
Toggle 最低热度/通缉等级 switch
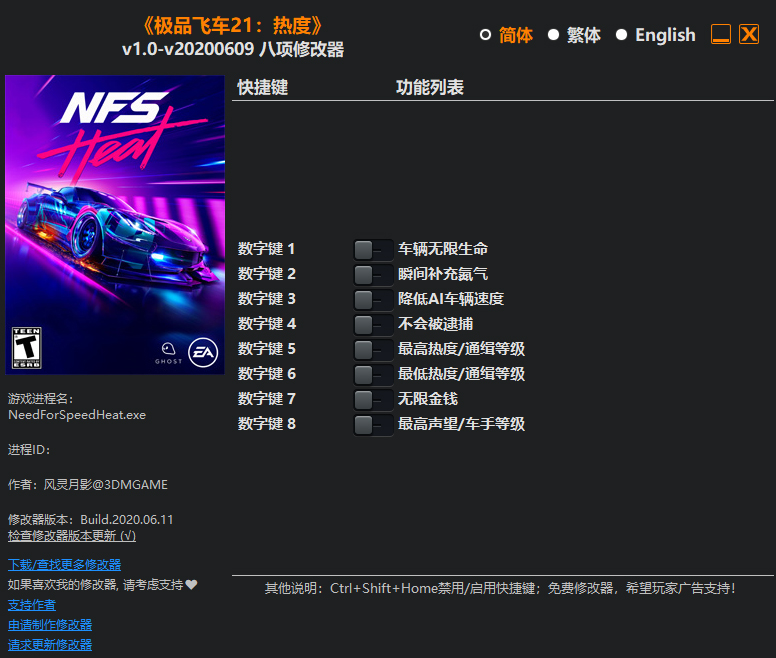point(373,375)
